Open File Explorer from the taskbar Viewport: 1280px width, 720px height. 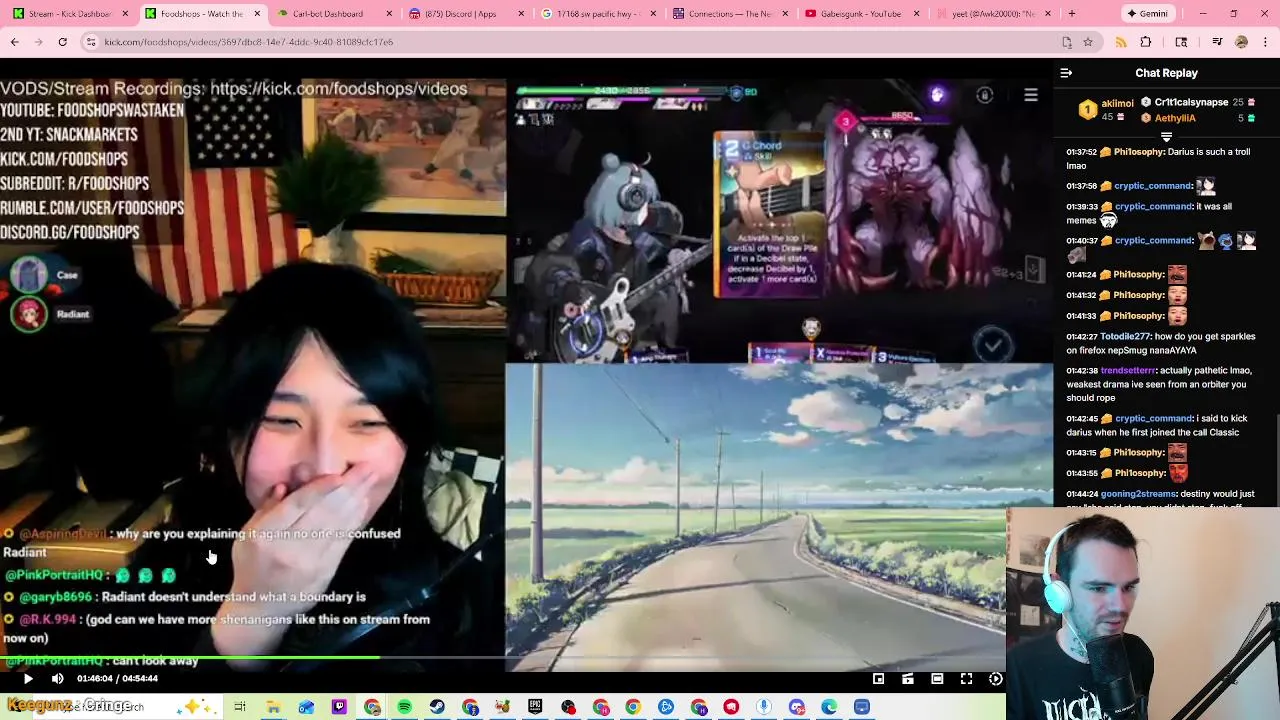tap(273, 707)
